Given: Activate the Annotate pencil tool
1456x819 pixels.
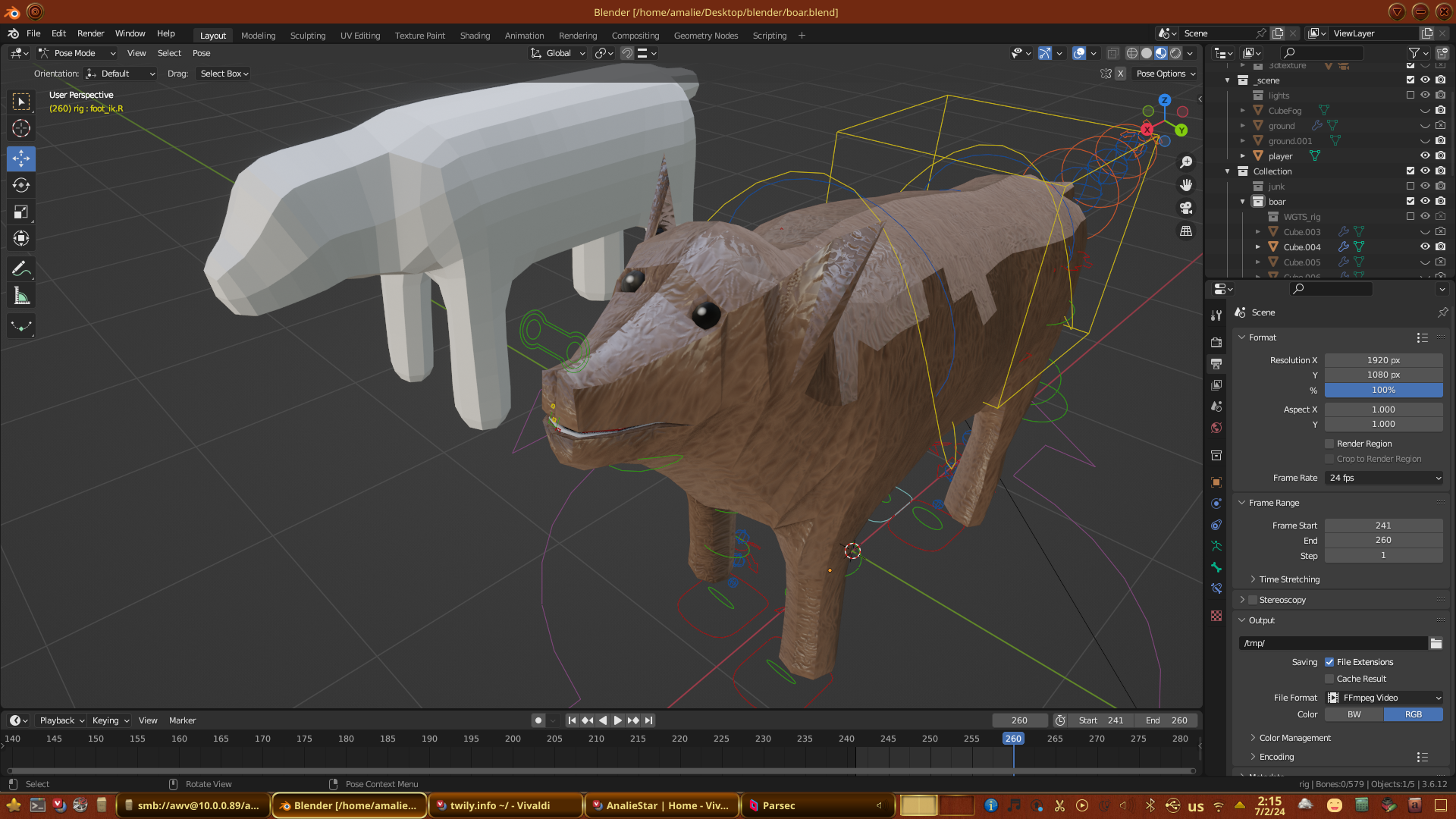Looking at the screenshot, I should click(x=21, y=269).
